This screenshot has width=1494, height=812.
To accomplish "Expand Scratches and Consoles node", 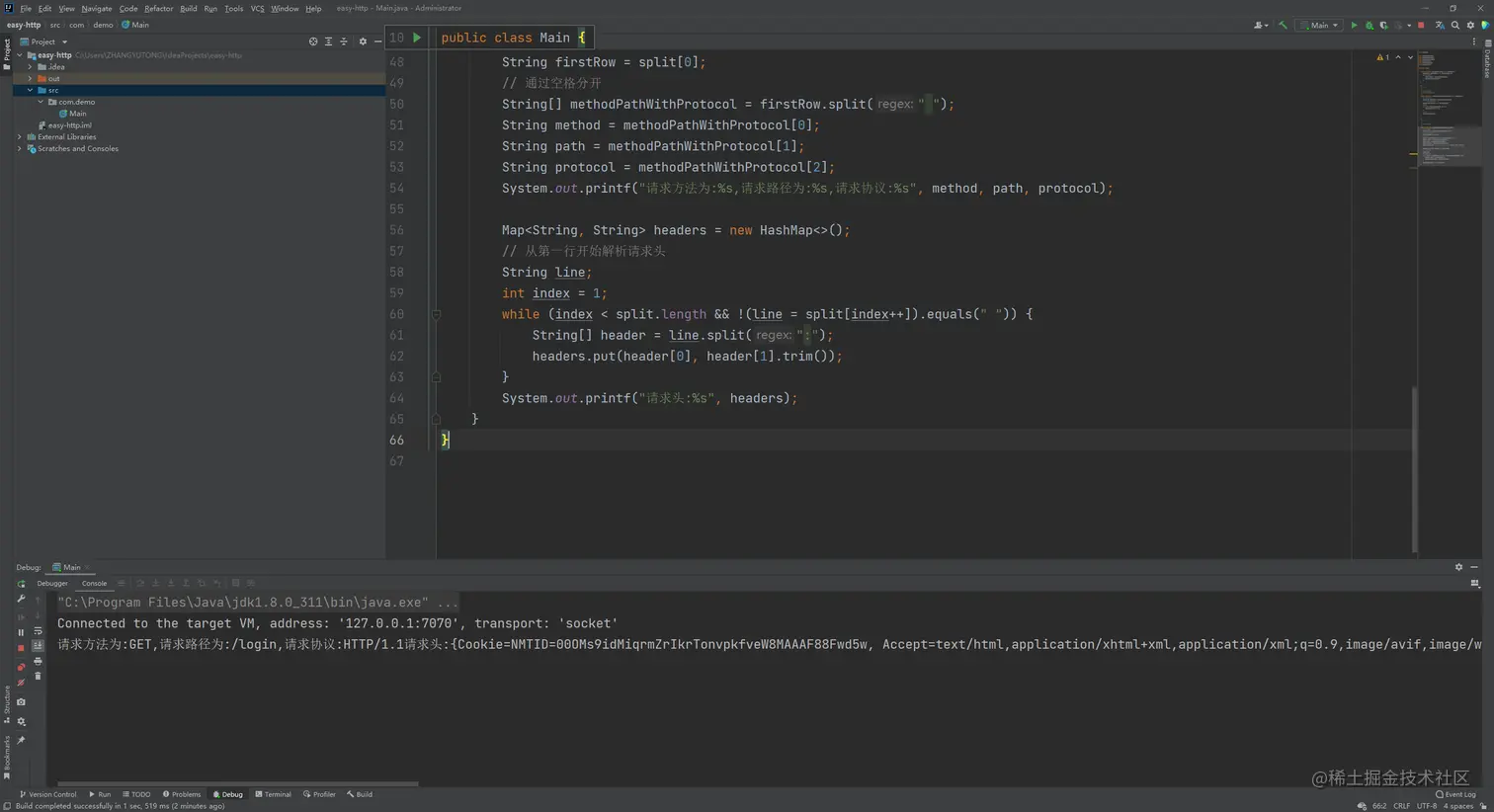I will 20,149.
